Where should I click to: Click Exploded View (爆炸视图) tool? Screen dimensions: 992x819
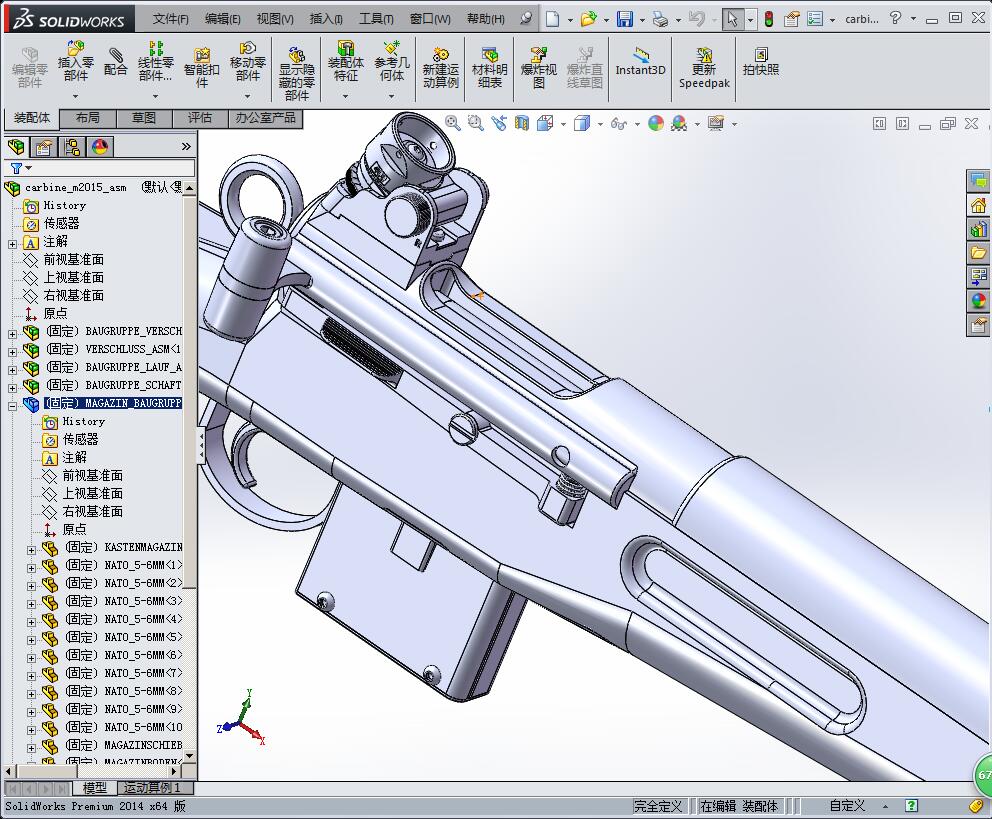tap(538, 68)
